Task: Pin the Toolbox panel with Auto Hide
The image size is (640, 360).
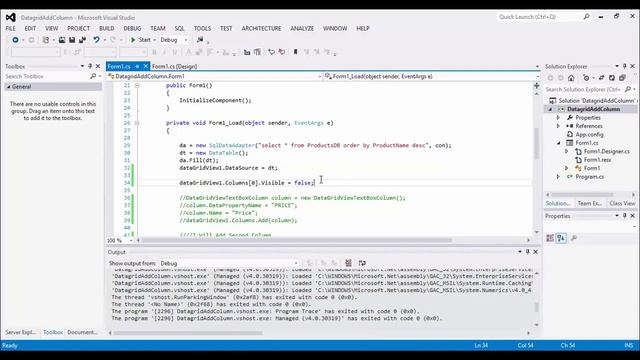Action: (x=90, y=66)
